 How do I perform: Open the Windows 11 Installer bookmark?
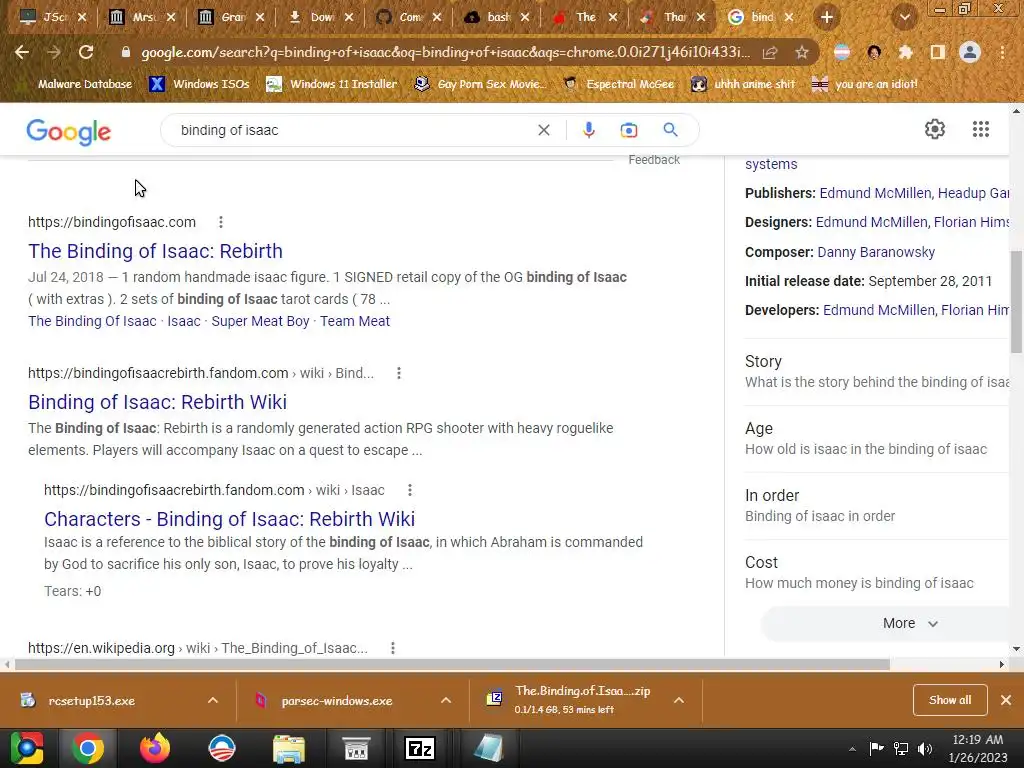(332, 84)
